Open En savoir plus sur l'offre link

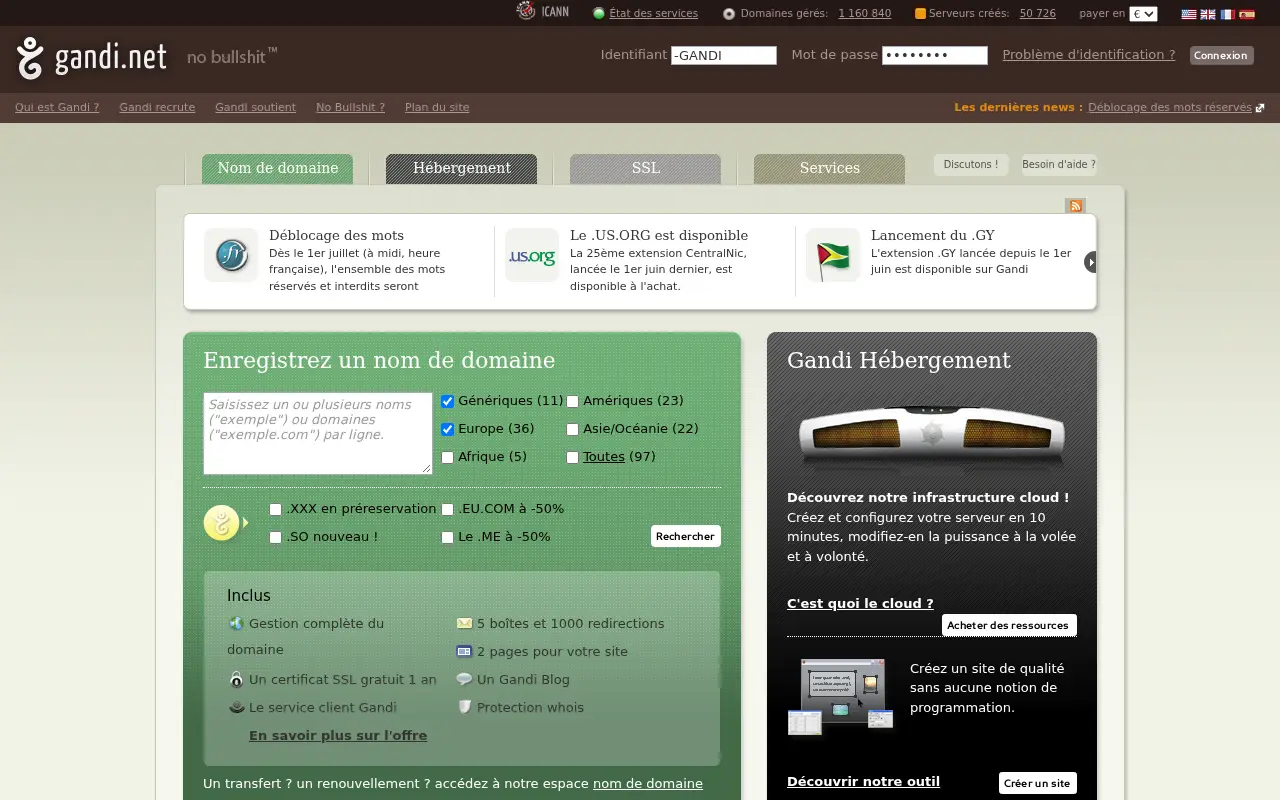click(x=338, y=735)
